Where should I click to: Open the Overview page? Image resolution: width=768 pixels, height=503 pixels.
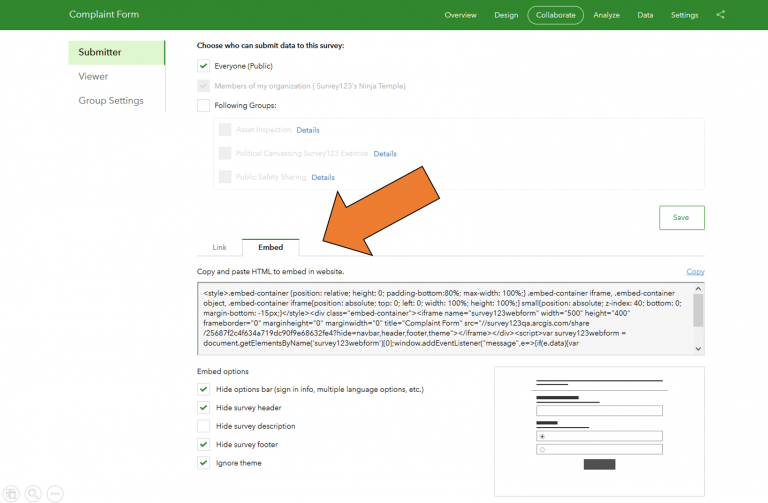[x=460, y=15]
